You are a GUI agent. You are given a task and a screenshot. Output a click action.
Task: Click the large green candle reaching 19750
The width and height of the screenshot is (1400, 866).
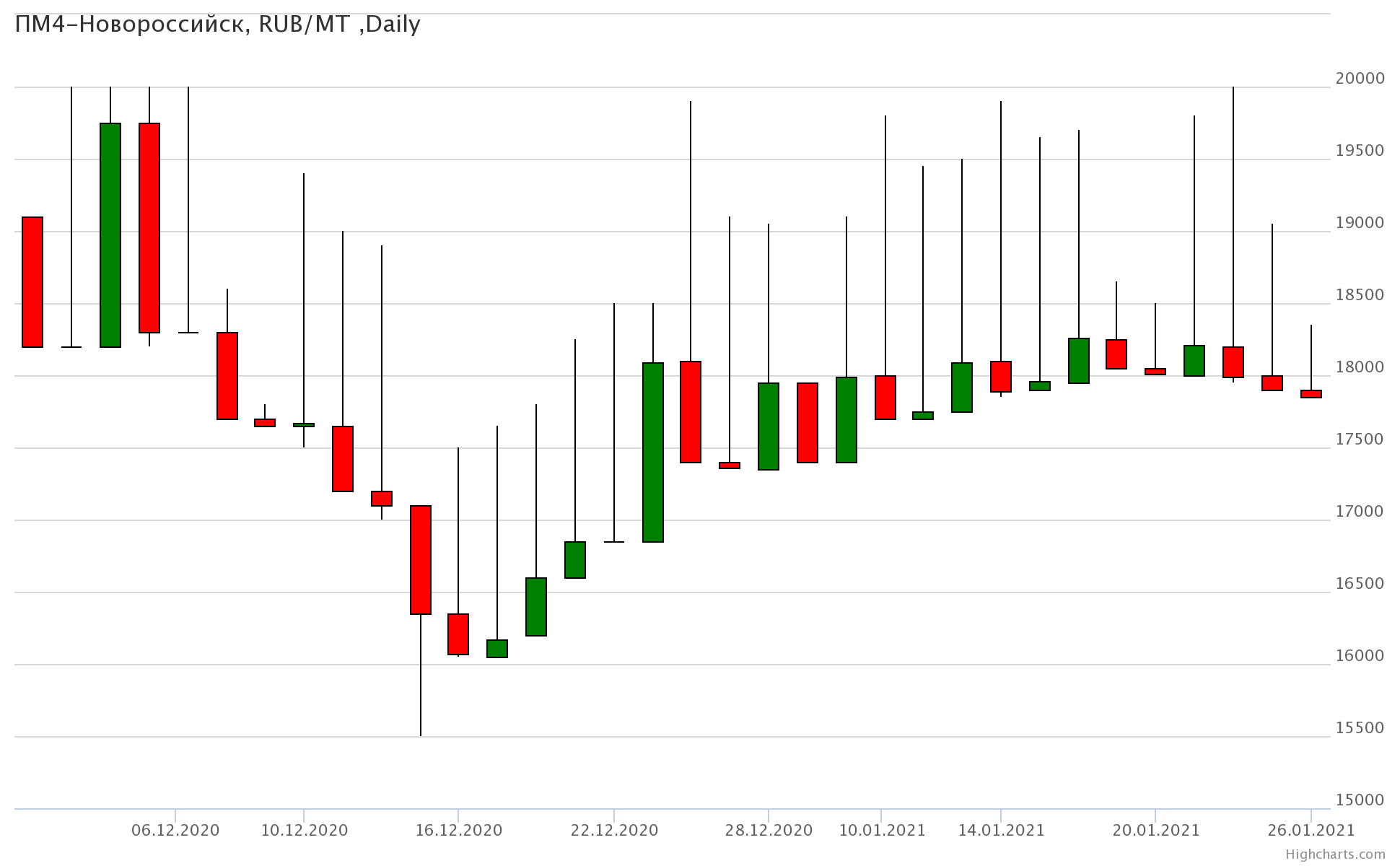pos(110,235)
